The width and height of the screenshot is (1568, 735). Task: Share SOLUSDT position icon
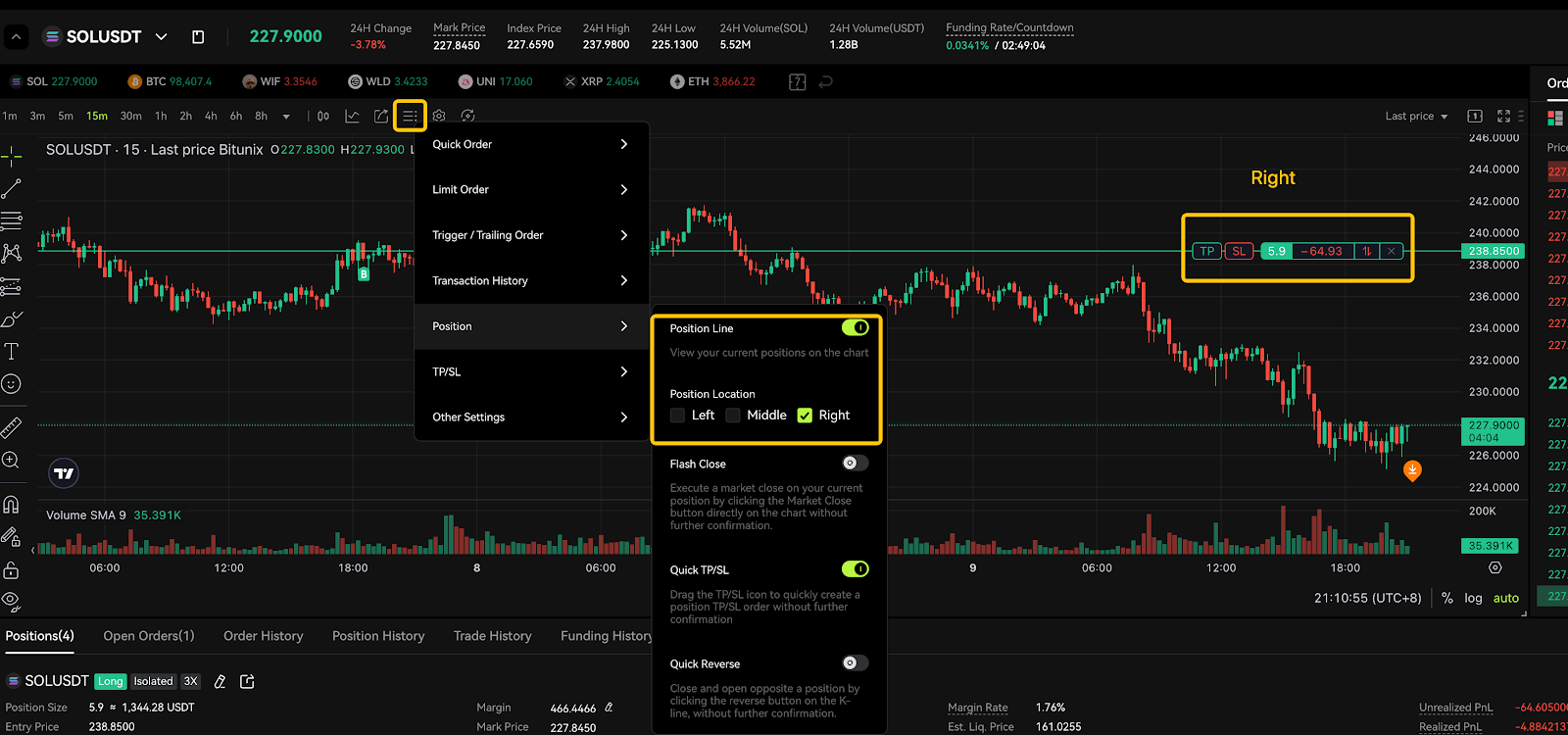(247, 681)
